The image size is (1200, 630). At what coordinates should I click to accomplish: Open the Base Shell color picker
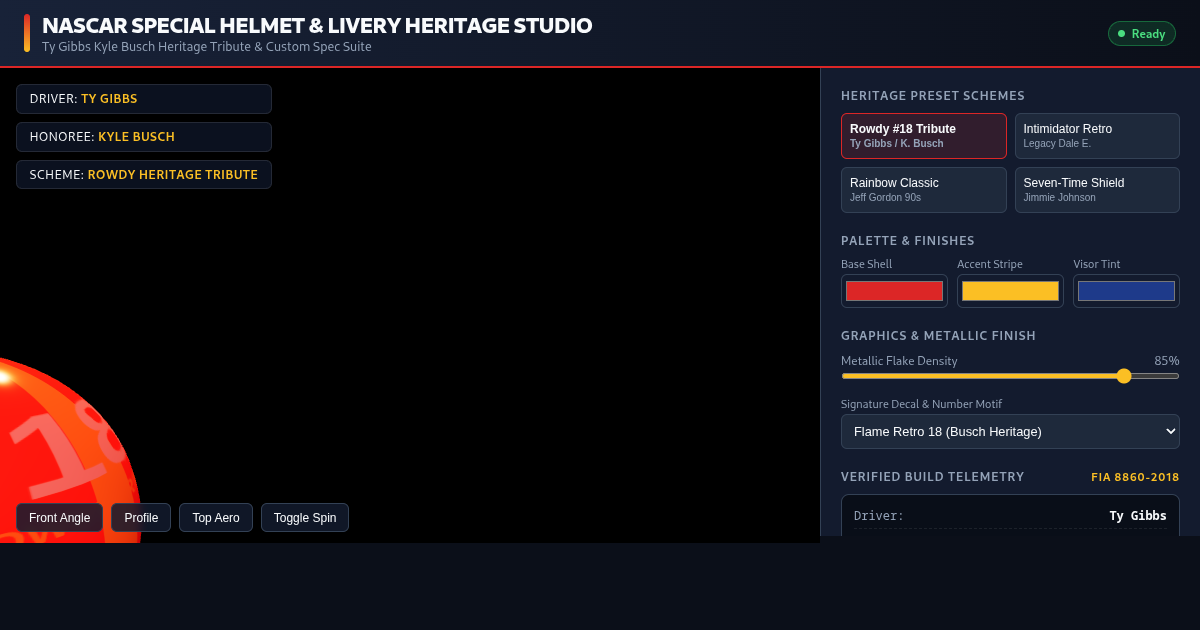pyautogui.click(x=894, y=291)
